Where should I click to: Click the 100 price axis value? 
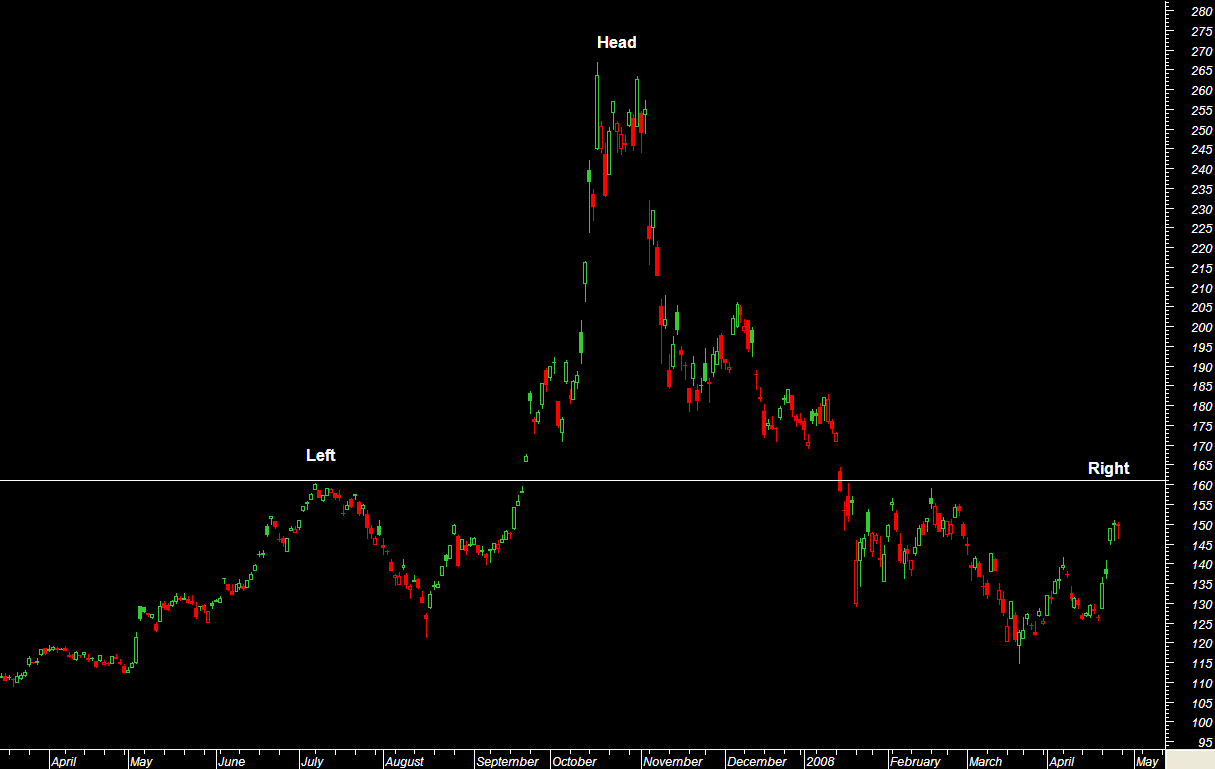pos(1202,723)
